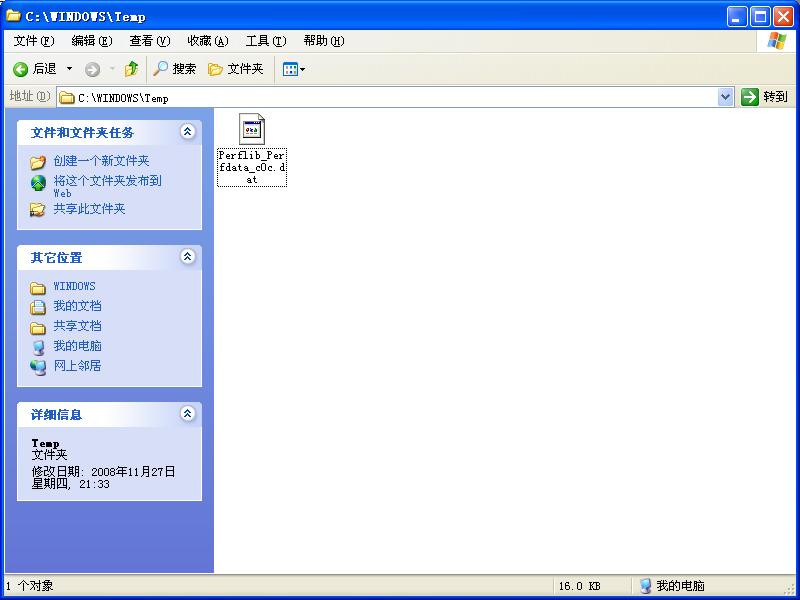Open the Back history dropdown arrow

[x=69, y=69]
